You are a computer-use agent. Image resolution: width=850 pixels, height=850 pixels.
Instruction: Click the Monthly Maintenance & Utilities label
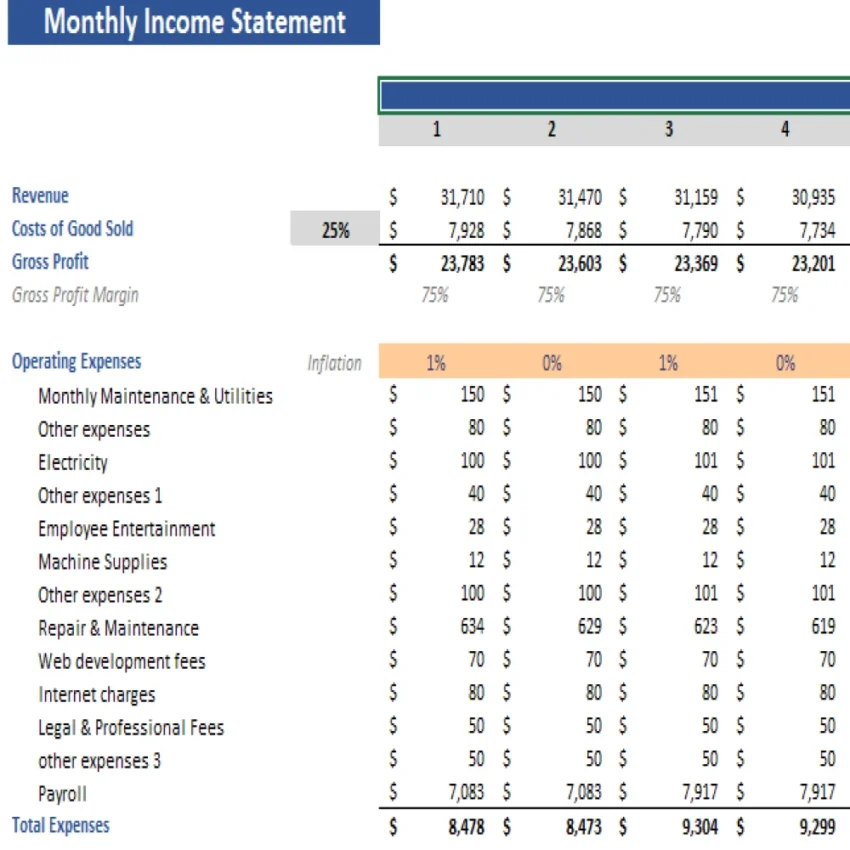[x=155, y=396]
